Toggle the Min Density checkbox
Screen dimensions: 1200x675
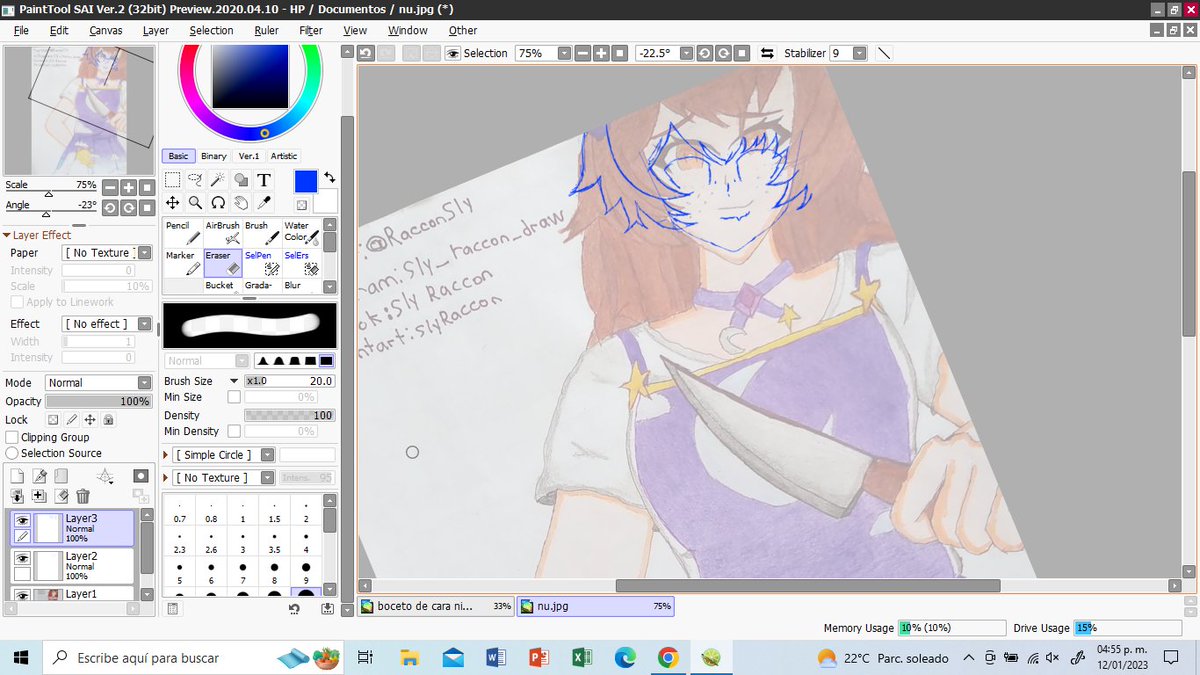(x=234, y=431)
